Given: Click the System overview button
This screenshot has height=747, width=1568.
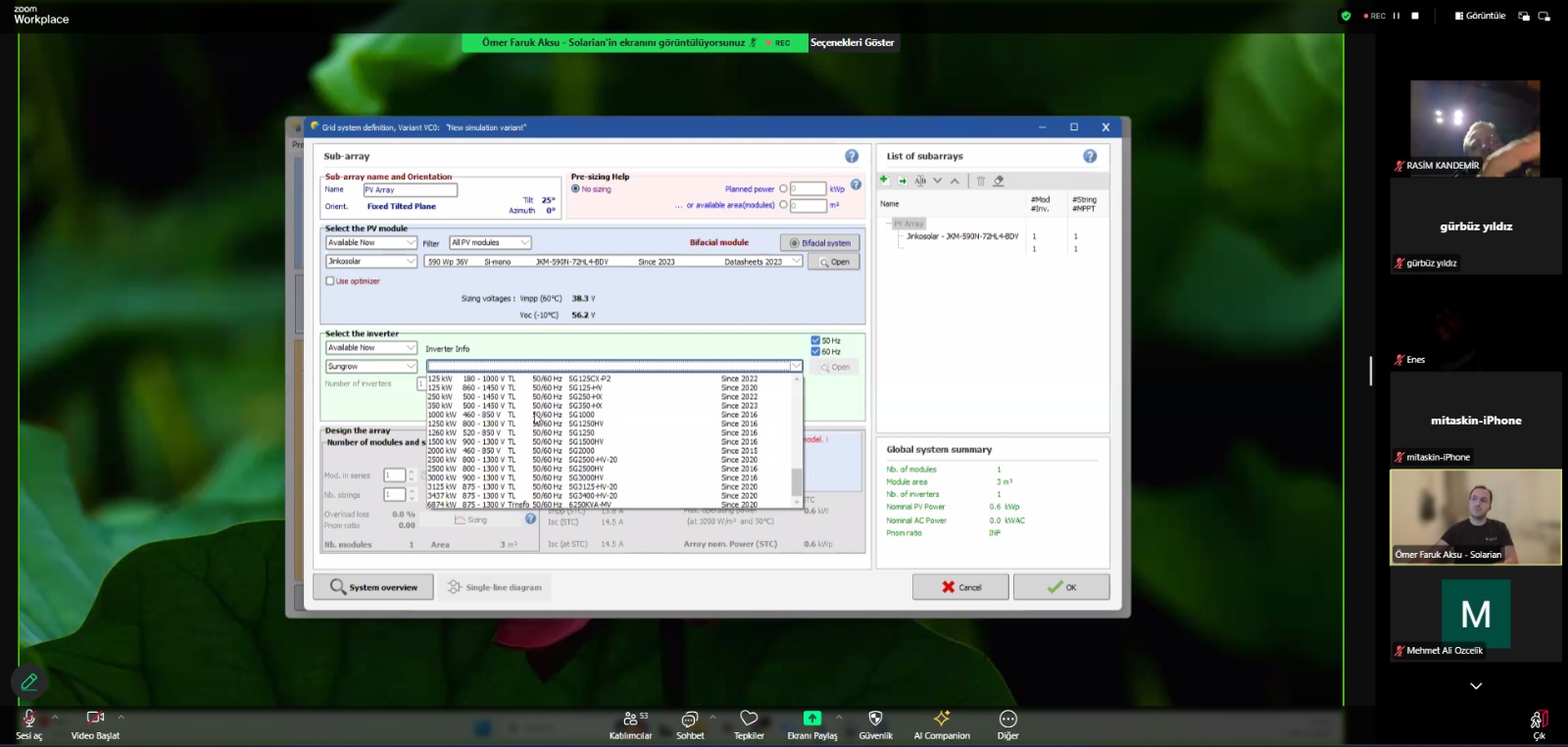Looking at the screenshot, I should [x=374, y=587].
